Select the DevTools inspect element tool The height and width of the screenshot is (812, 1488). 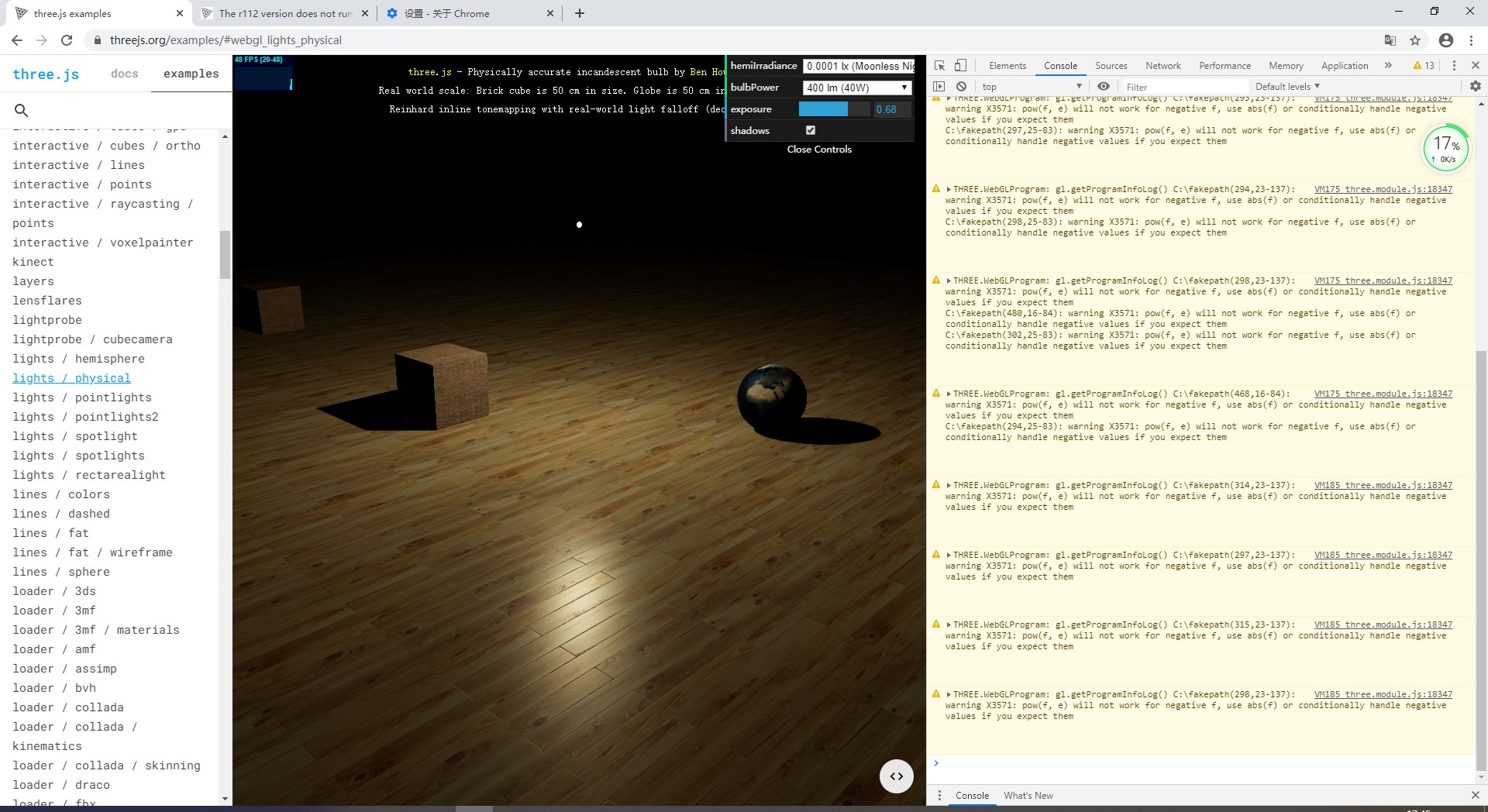pos(939,66)
